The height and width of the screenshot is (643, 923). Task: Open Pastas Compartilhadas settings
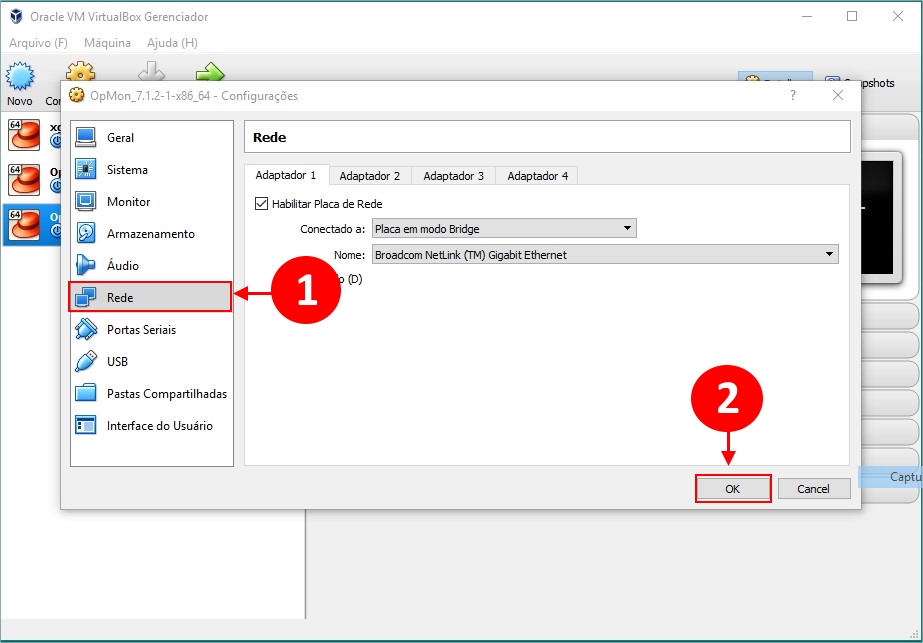[x=86, y=394]
